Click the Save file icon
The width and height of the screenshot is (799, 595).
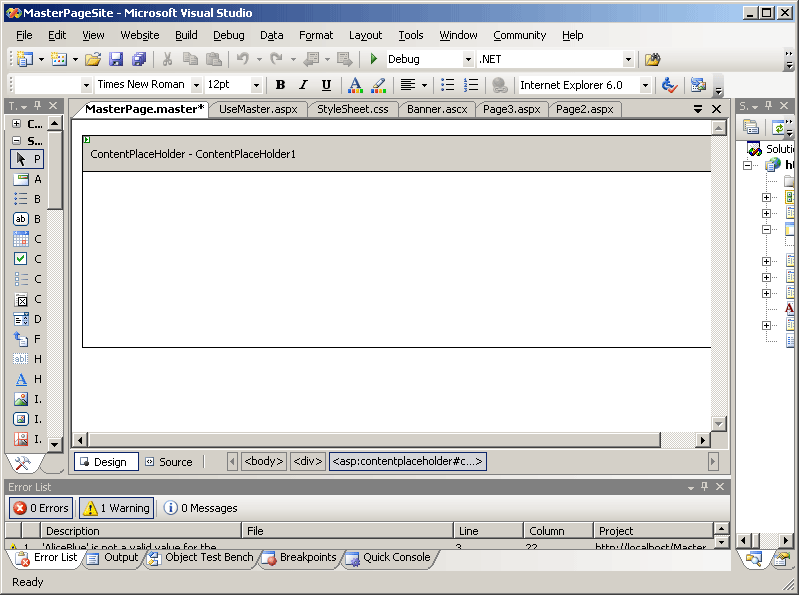pyautogui.click(x=116, y=59)
